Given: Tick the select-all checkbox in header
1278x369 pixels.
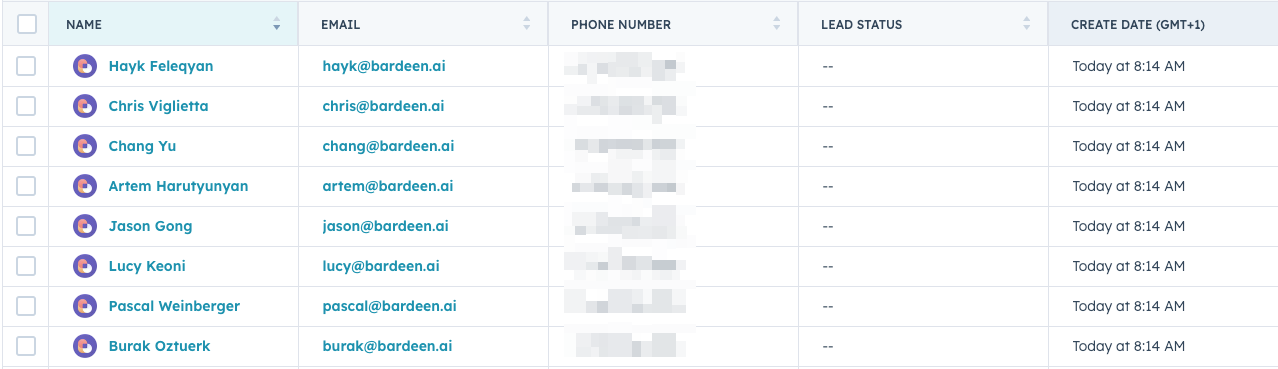Looking at the screenshot, I should [27, 24].
